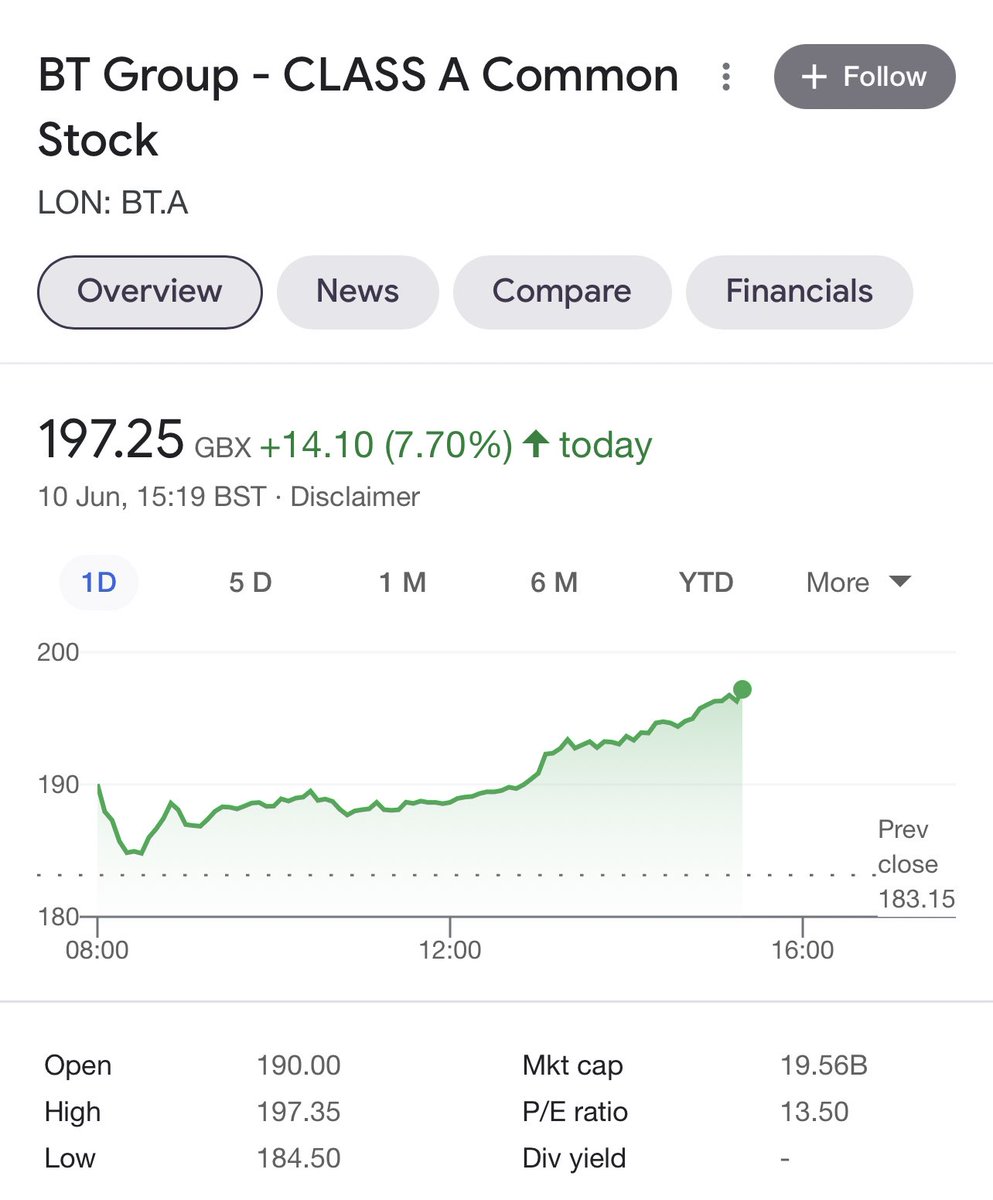Follow BT Group stock
Viewport: 993px width, 1200px height.
pos(865,77)
